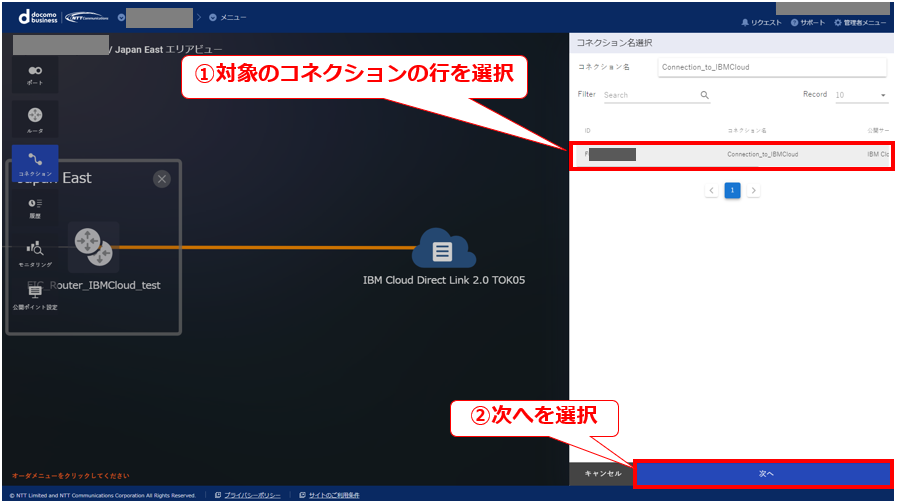Image resolution: width=897 pixels, height=501 pixels.
Task: Open the メニュー breadcrumb item
Action: point(228,17)
